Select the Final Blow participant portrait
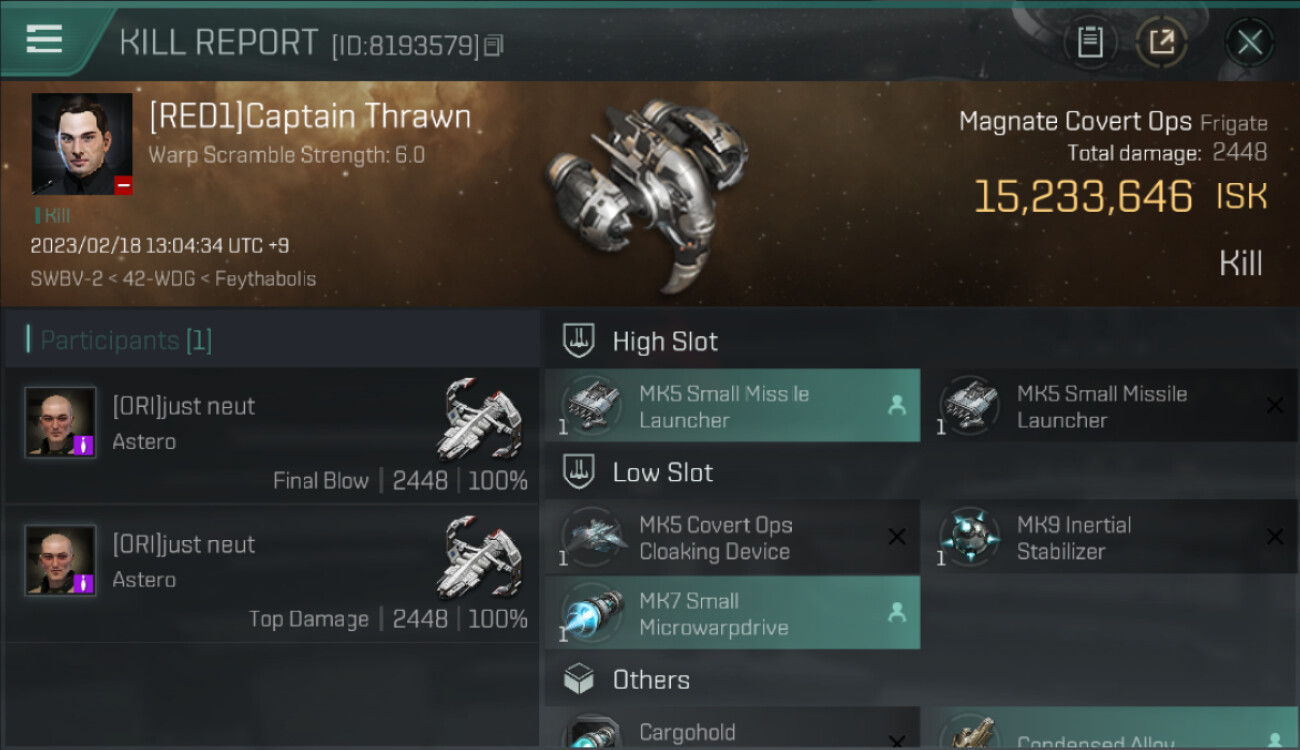Image resolution: width=1300 pixels, height=750 pixels. click(x=61, y=422)
